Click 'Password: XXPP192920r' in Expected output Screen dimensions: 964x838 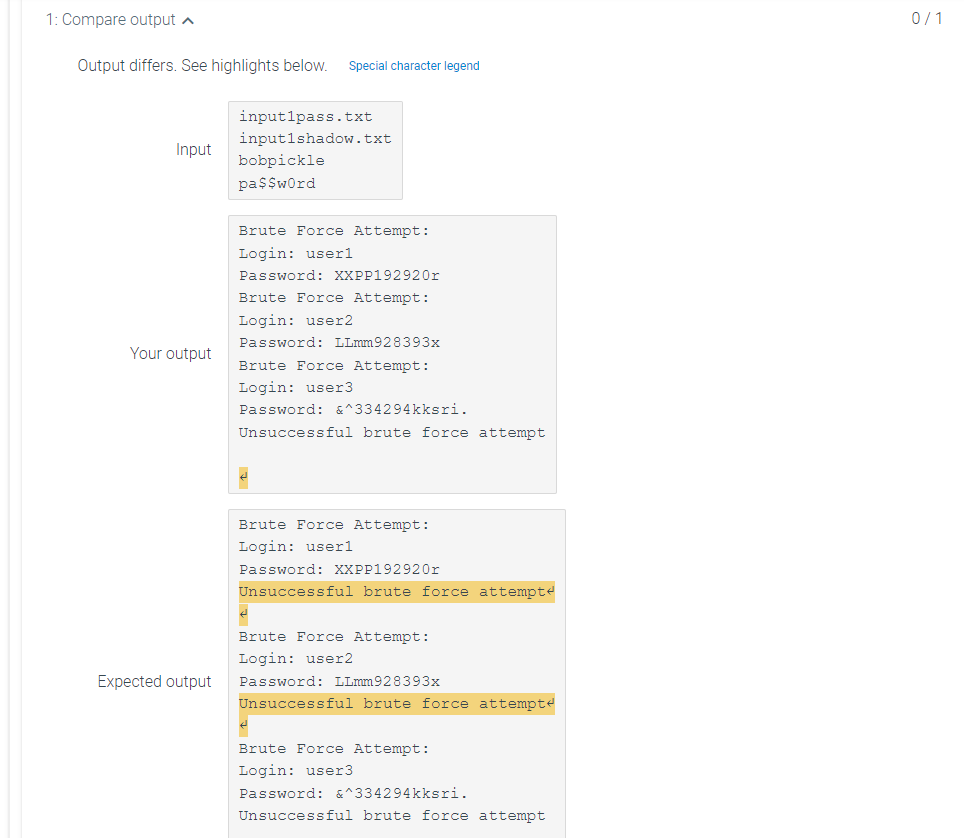(x=339, y=569)
